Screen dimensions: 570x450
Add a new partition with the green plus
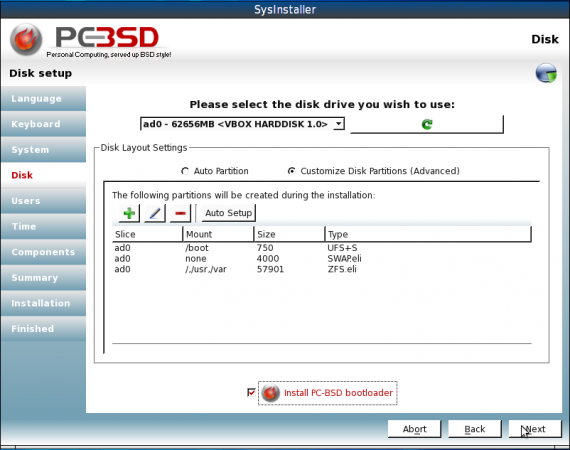pos(129,213)
